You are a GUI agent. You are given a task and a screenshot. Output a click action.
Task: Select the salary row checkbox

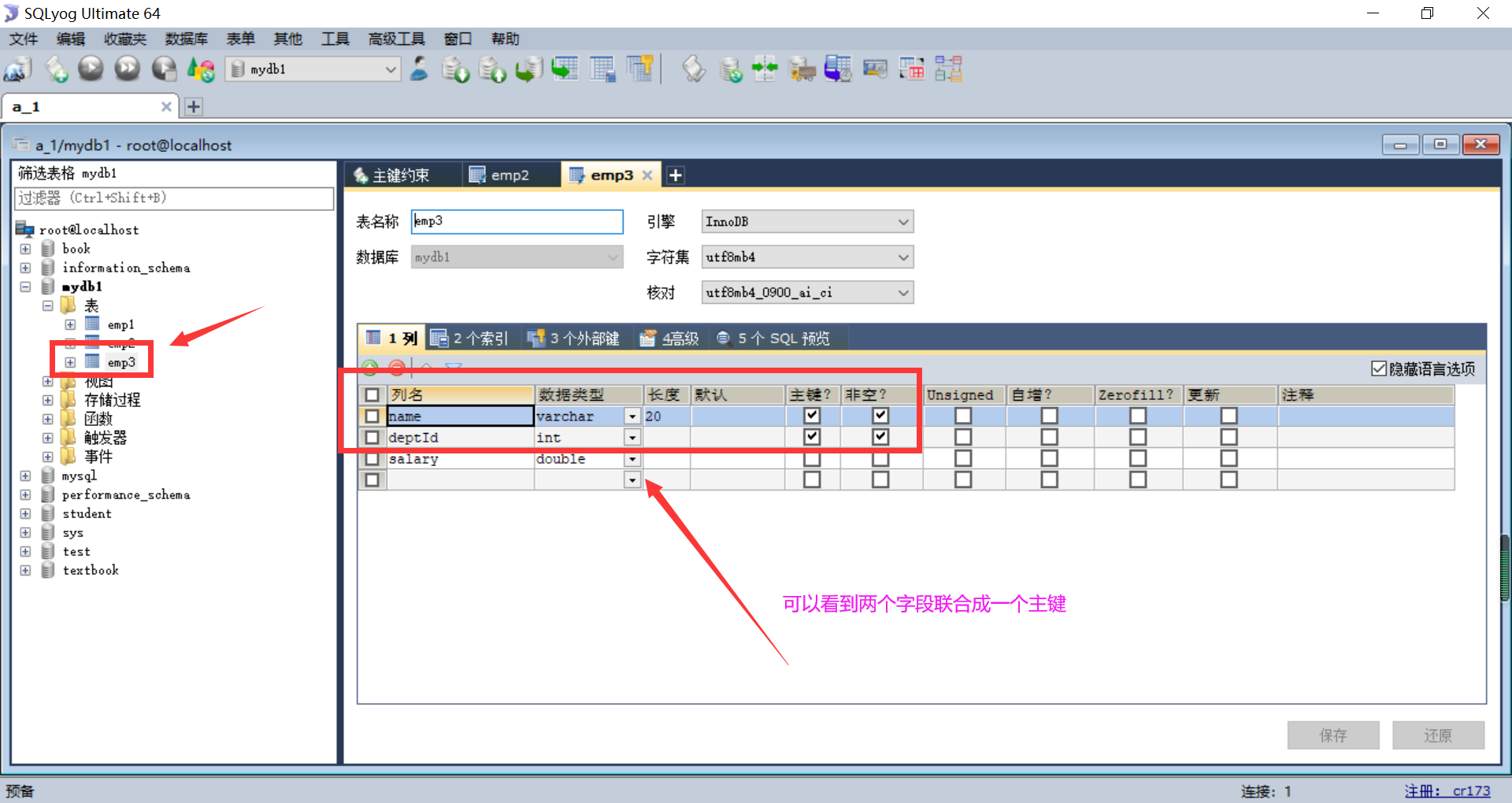372,458
